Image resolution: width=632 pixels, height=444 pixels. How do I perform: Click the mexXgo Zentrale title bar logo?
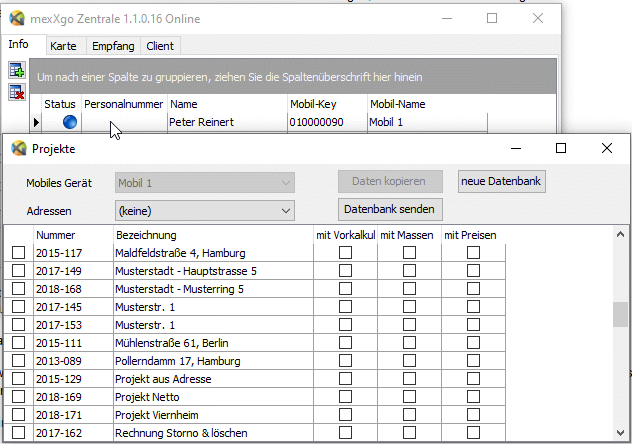[17, 18]
